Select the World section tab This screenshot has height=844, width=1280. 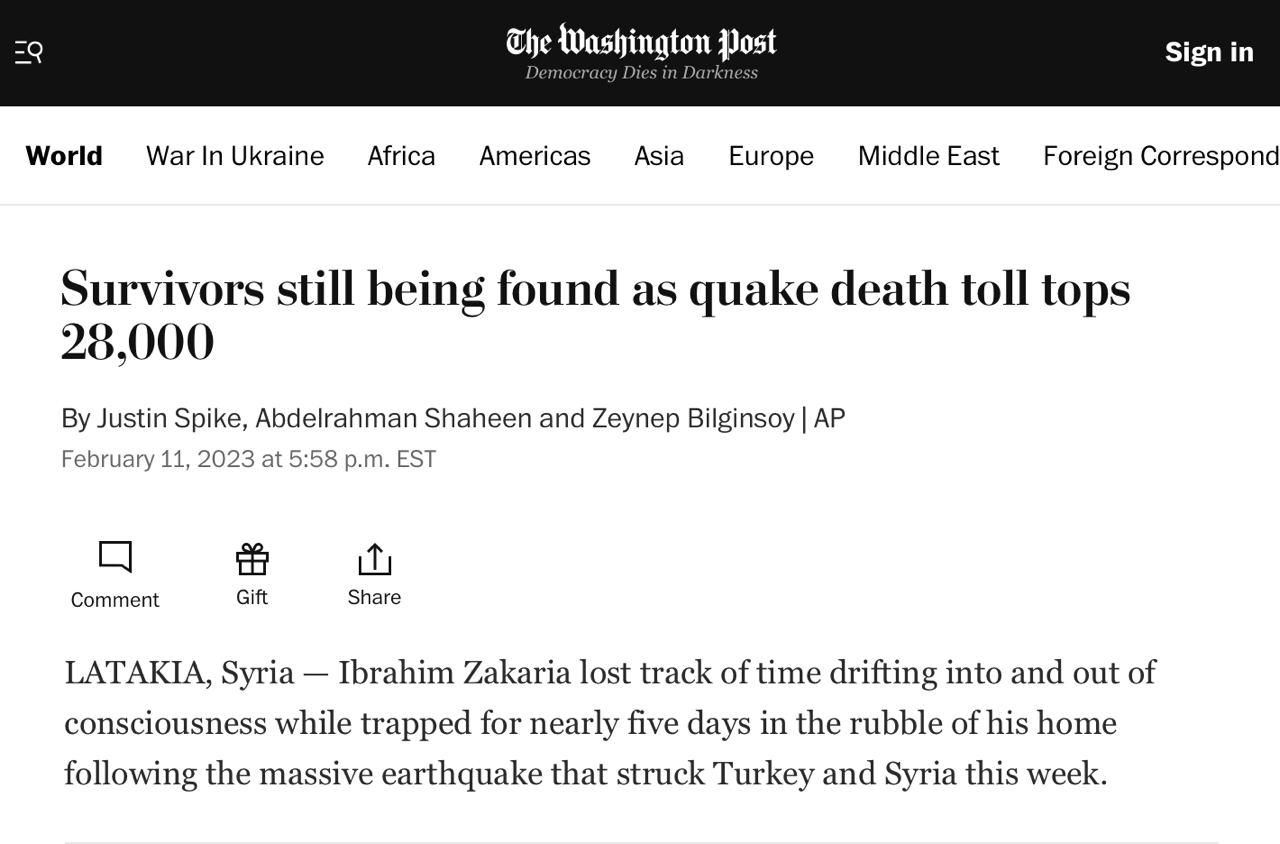[64, 156]
